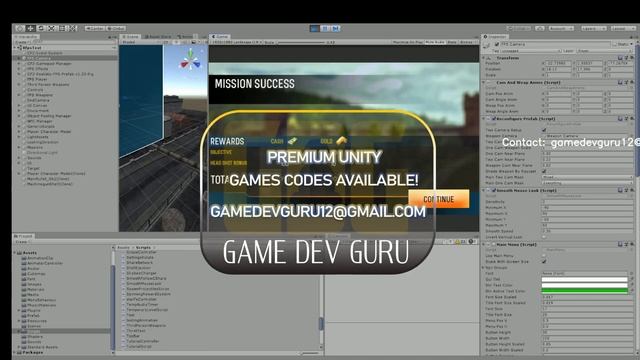640x360 pixels.
Task: Open the Collab dropdown
Action: (519, 28)
